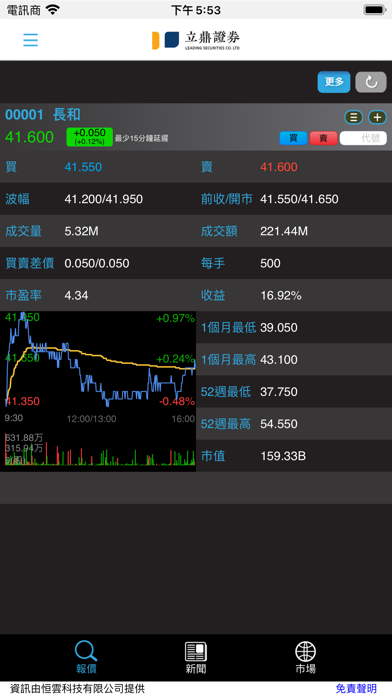Tap the 52週最低 value 37.750
392x696 pixels.
pos(279,392)
